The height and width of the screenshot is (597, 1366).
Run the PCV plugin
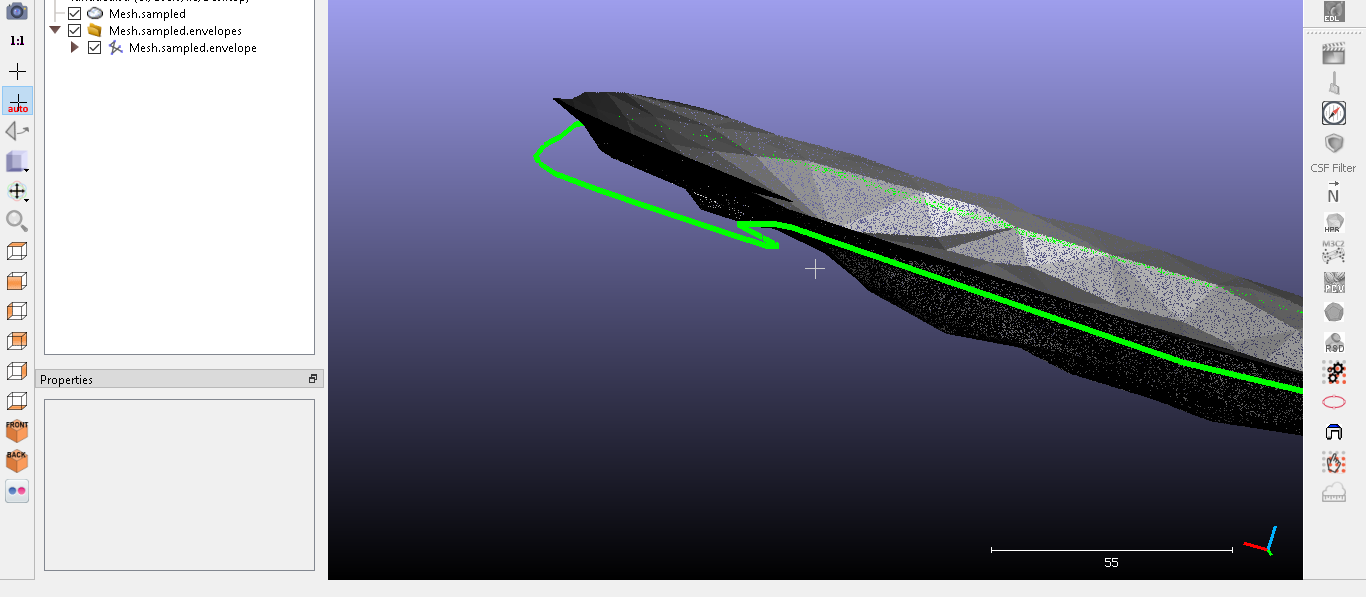[x=1333, y=282]
